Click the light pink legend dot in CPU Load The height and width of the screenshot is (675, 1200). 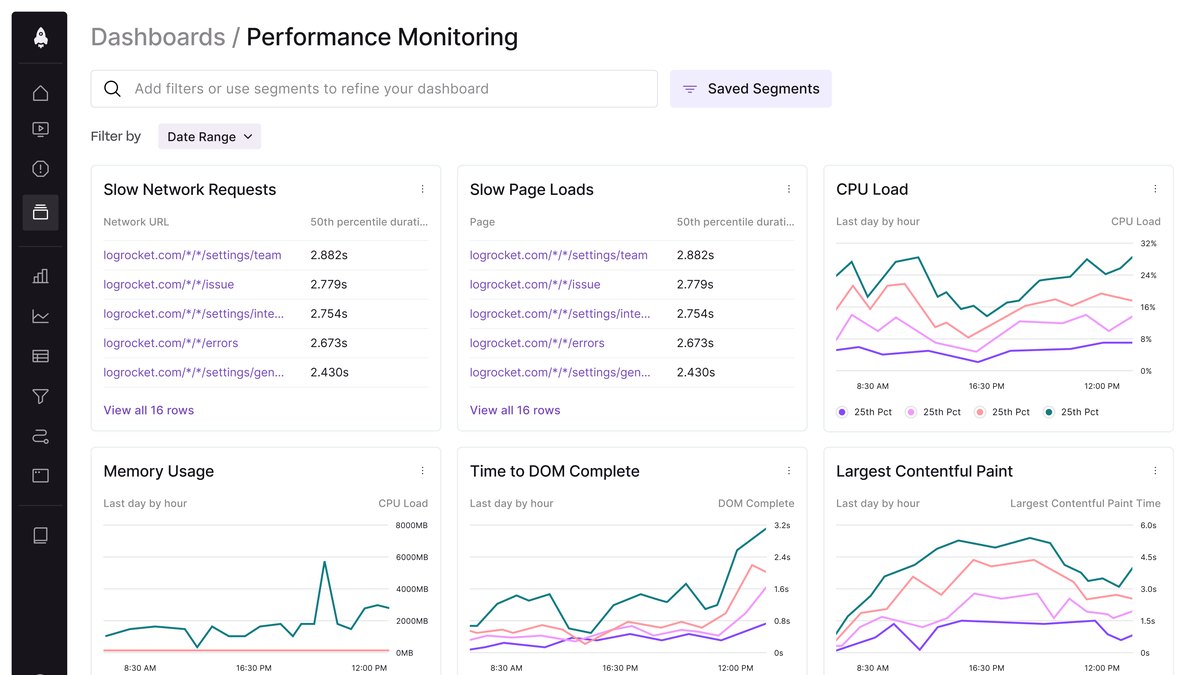pyautogui.click(x=911, y=412)
